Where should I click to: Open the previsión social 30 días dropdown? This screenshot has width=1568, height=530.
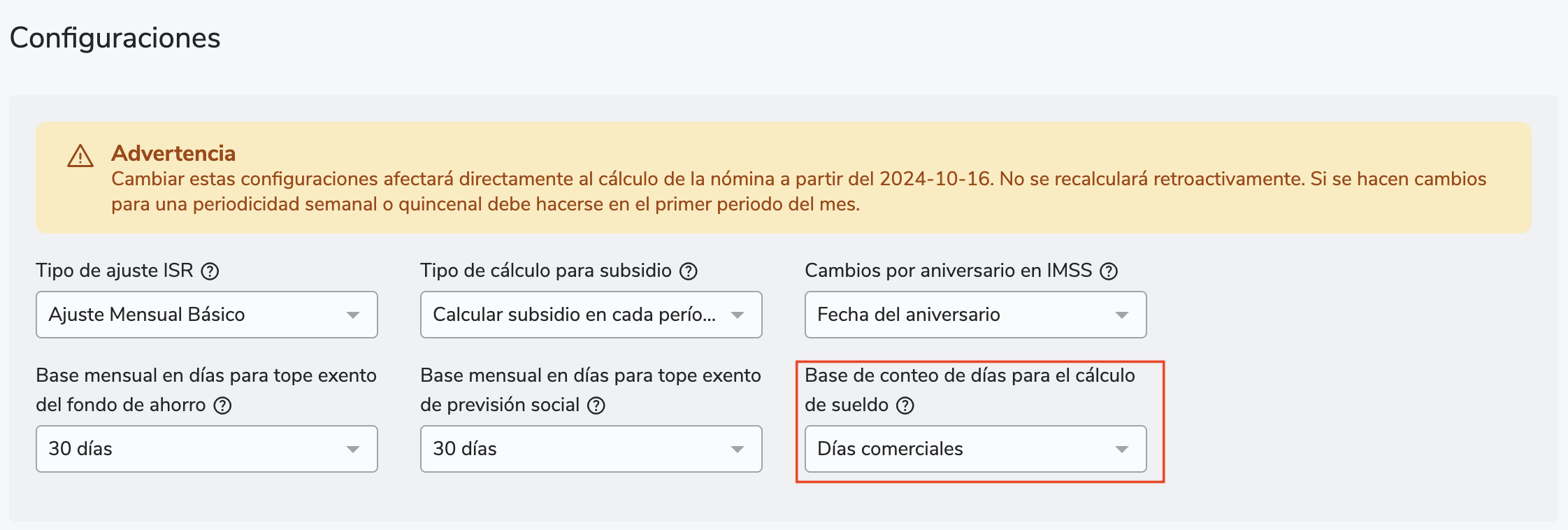pyautogui.click(x=591, y=449)
